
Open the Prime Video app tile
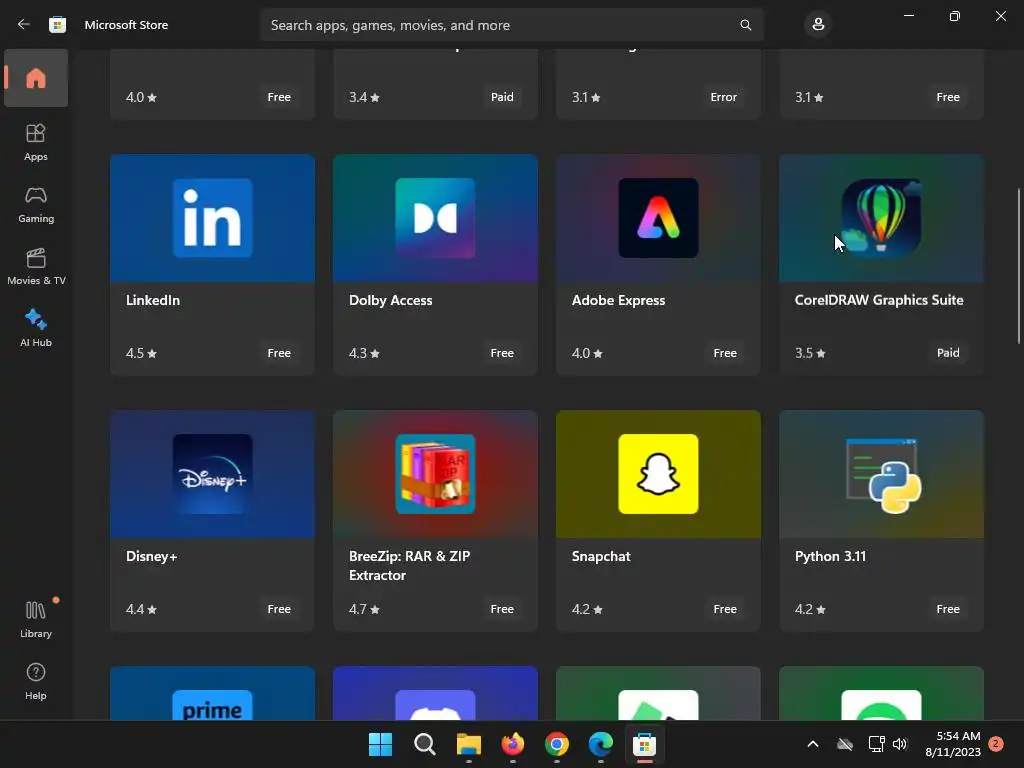(212, 693)
